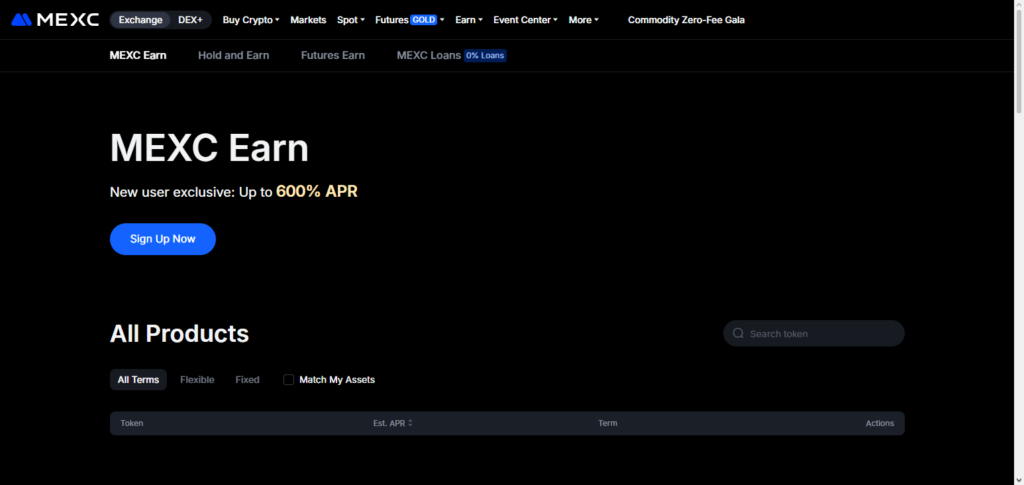Click the search magnifier icon
Viewport: 1024px width, 485px height.
tap(738, 333)
